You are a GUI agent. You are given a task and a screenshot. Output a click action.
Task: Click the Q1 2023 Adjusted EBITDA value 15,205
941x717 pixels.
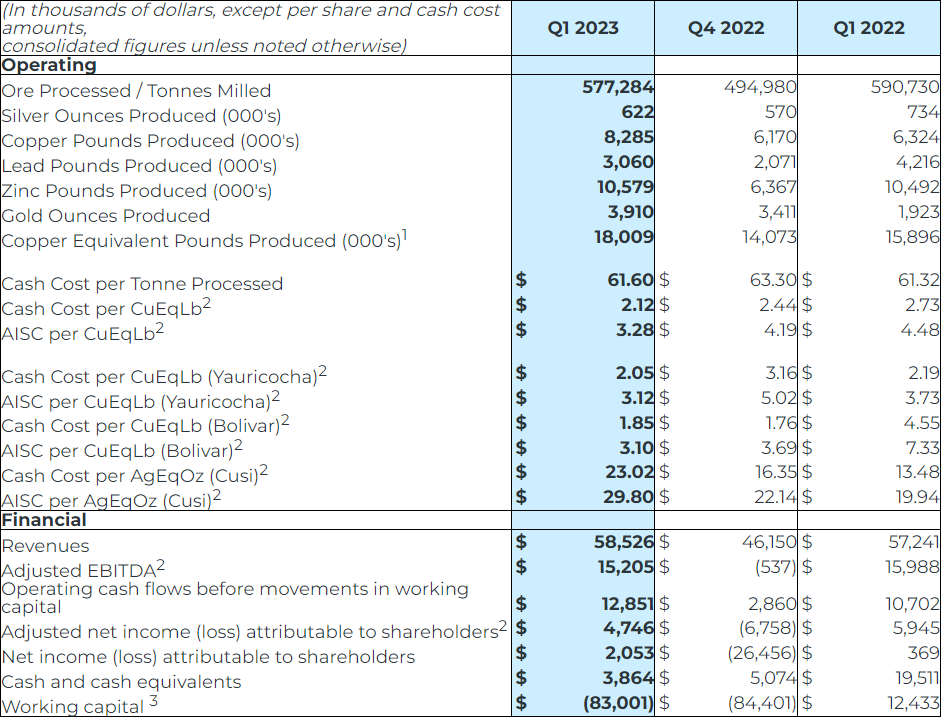click(627, 567)
